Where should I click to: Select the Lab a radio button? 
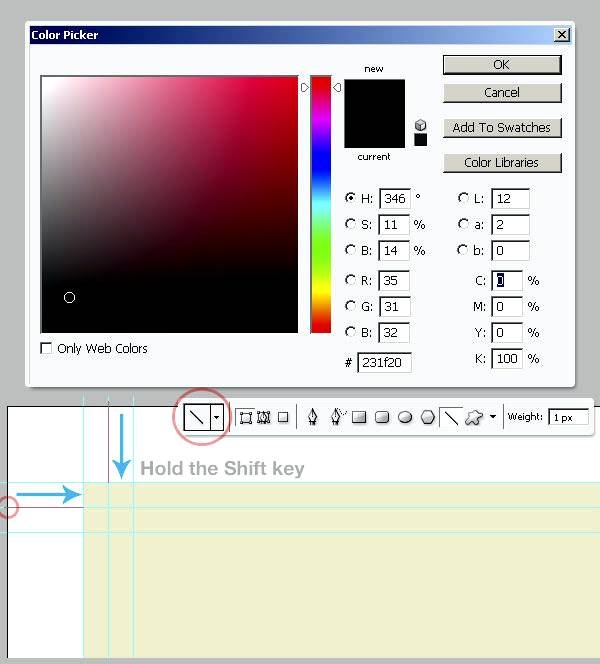click(x=463, y=224)
